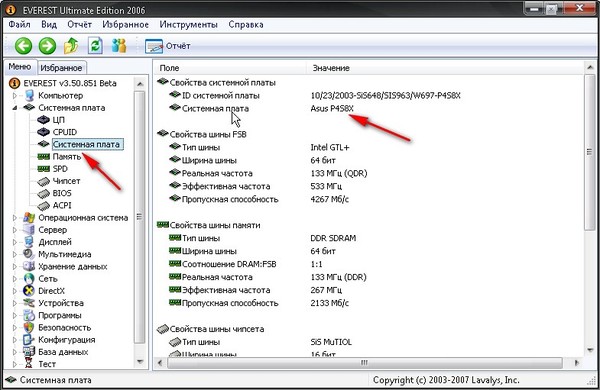This screenshot has height=390, width=600.
Task: Select the Свойства шины памяти group header
Action: click(209, 225)
